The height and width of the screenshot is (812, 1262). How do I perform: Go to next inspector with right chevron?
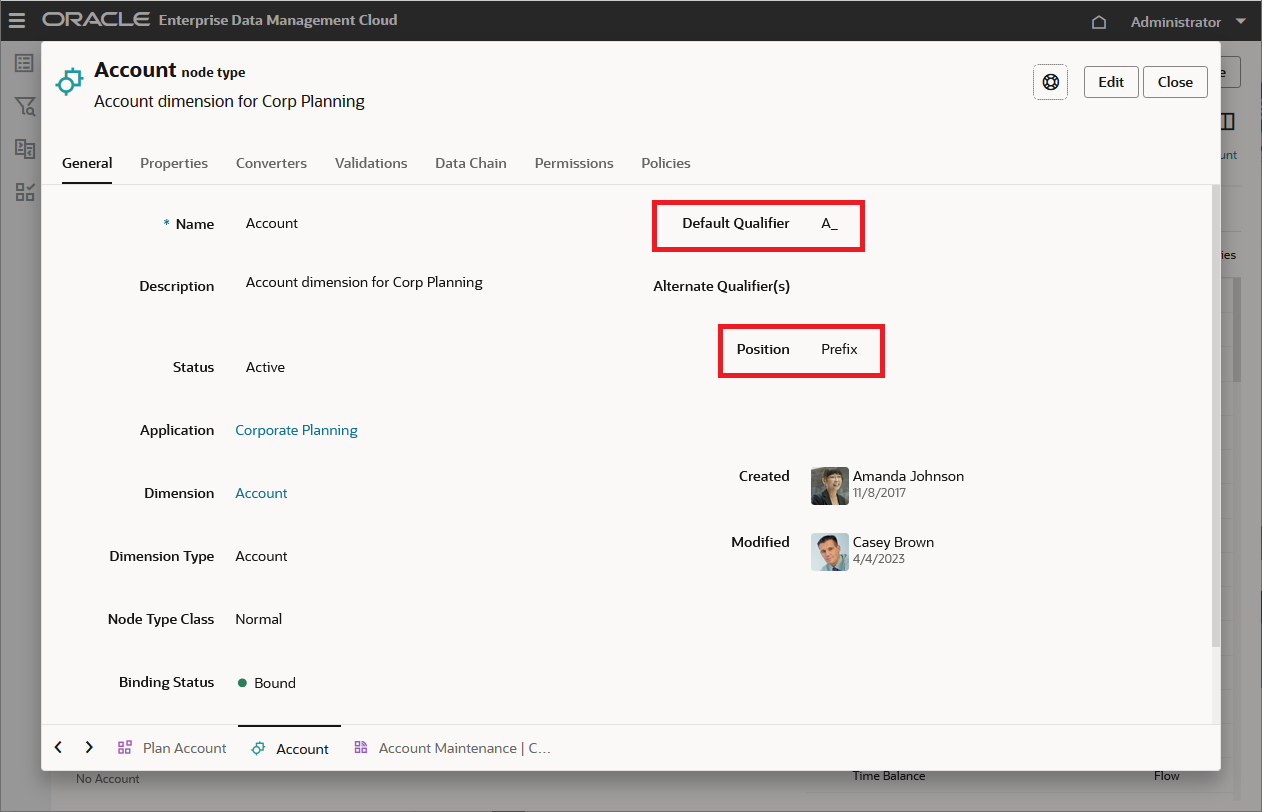click(89, 747)
